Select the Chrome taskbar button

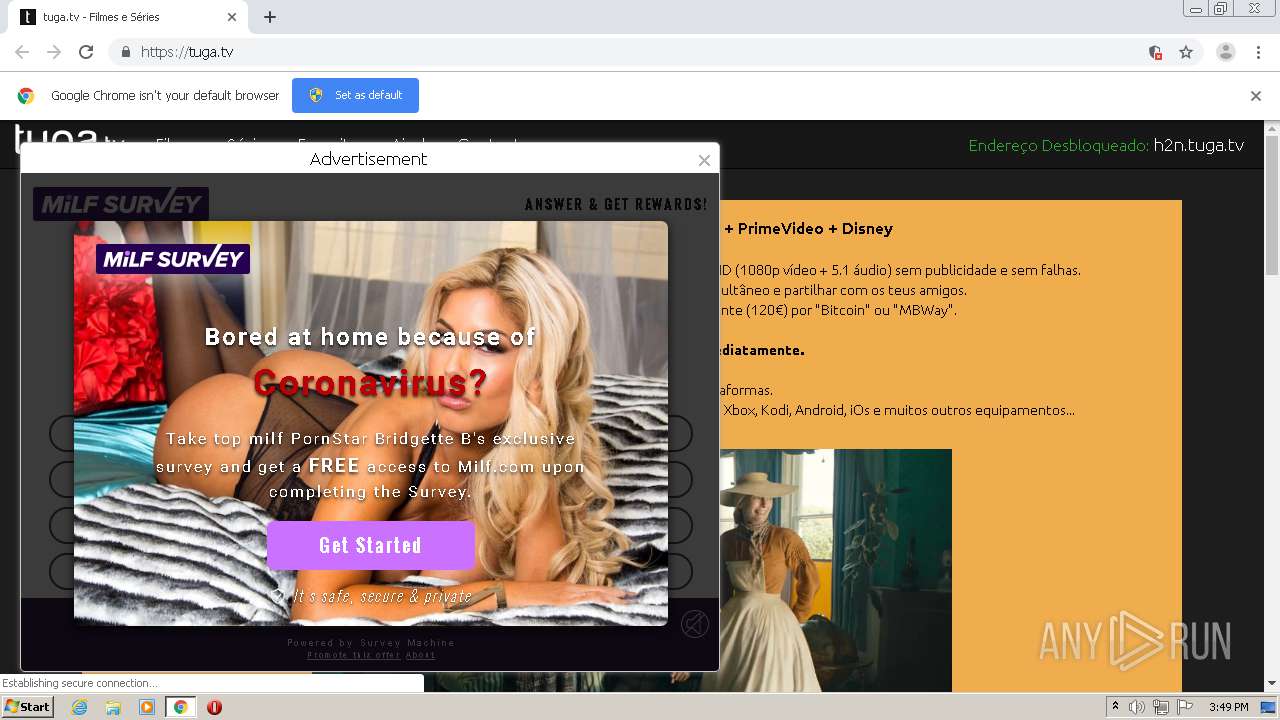[x=180, y=707]
